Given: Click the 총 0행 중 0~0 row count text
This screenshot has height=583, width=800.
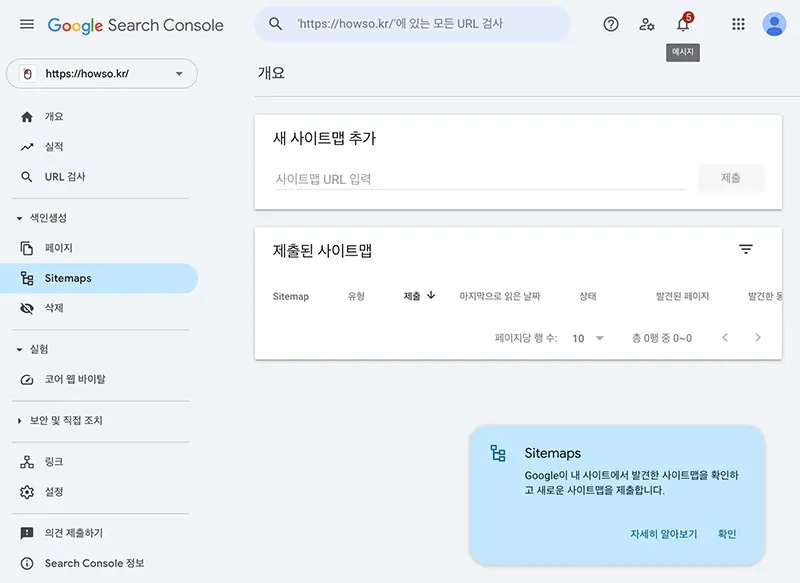Looking at the screenshot, I should point(662,338).
